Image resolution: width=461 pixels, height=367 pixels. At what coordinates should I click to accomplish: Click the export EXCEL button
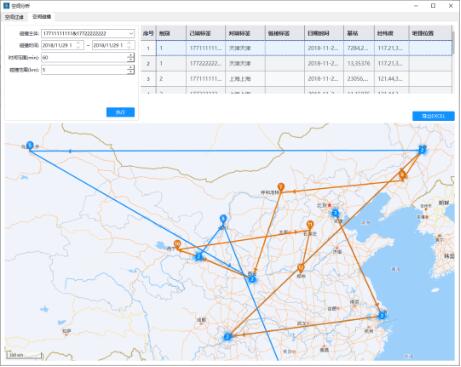click(433, 116)
